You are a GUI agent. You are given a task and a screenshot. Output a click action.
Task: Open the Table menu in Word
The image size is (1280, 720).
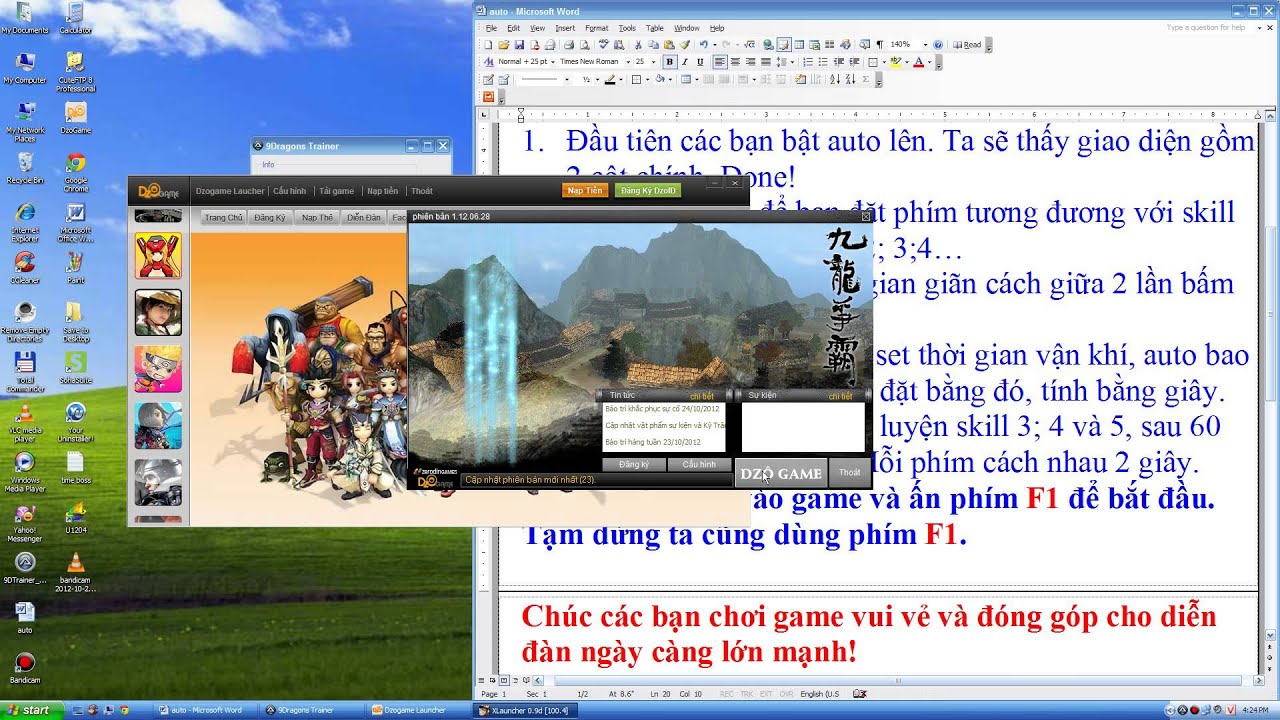[x=655, y=28]
